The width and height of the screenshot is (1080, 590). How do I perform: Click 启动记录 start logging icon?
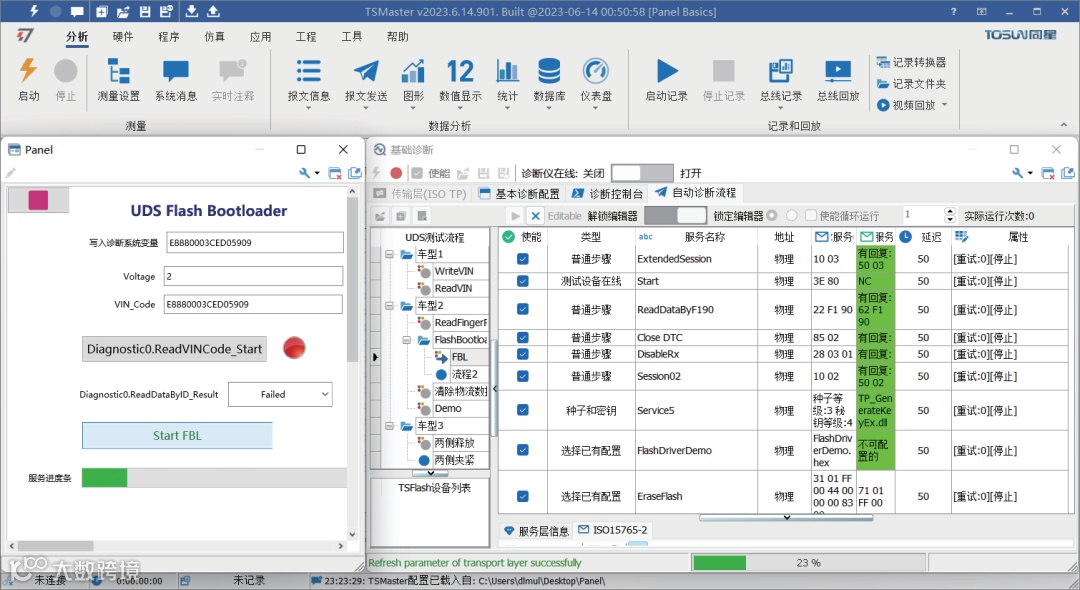(666, 71)
